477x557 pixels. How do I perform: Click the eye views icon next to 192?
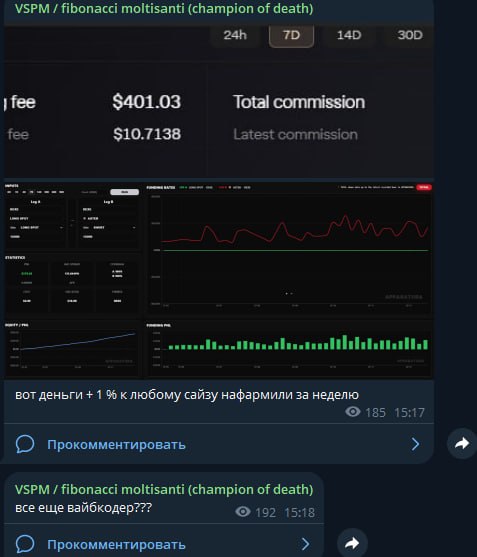click(243, 512)
